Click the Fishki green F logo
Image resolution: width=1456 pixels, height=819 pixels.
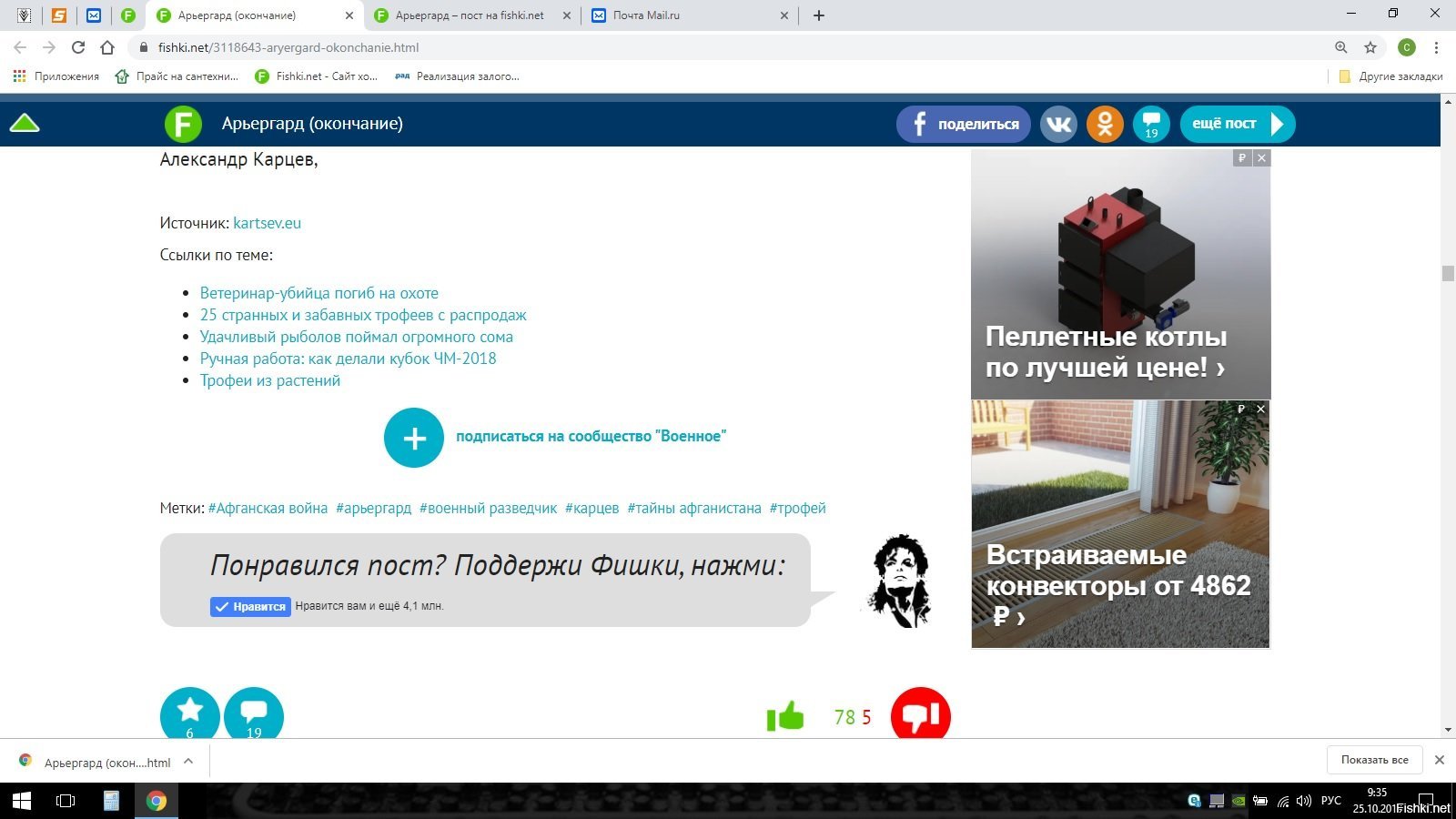click(183, 124)
